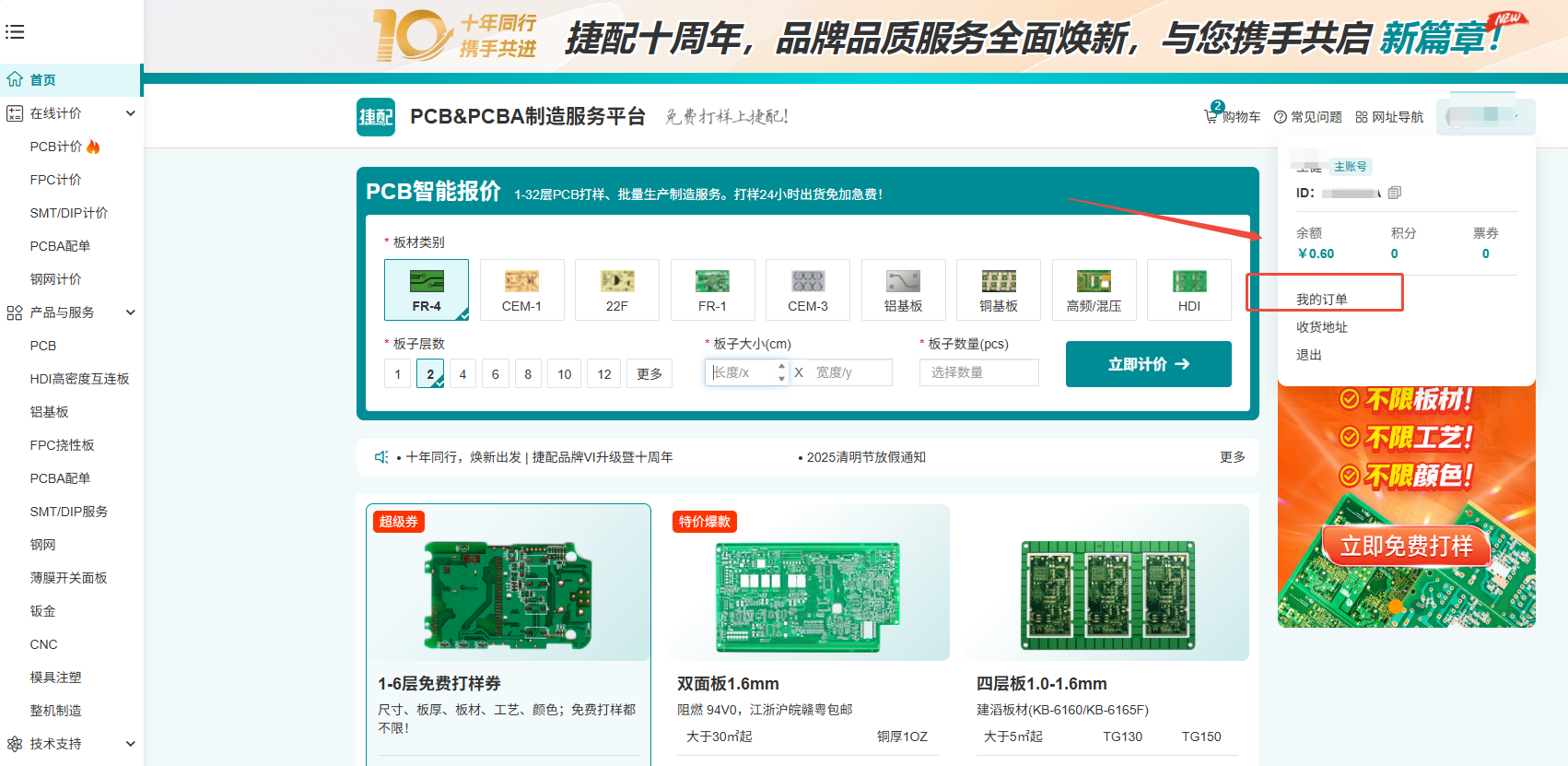The width and height of the screenshot is (1568, 766).
Task: Select 4 layers for board
Action: 462,374
